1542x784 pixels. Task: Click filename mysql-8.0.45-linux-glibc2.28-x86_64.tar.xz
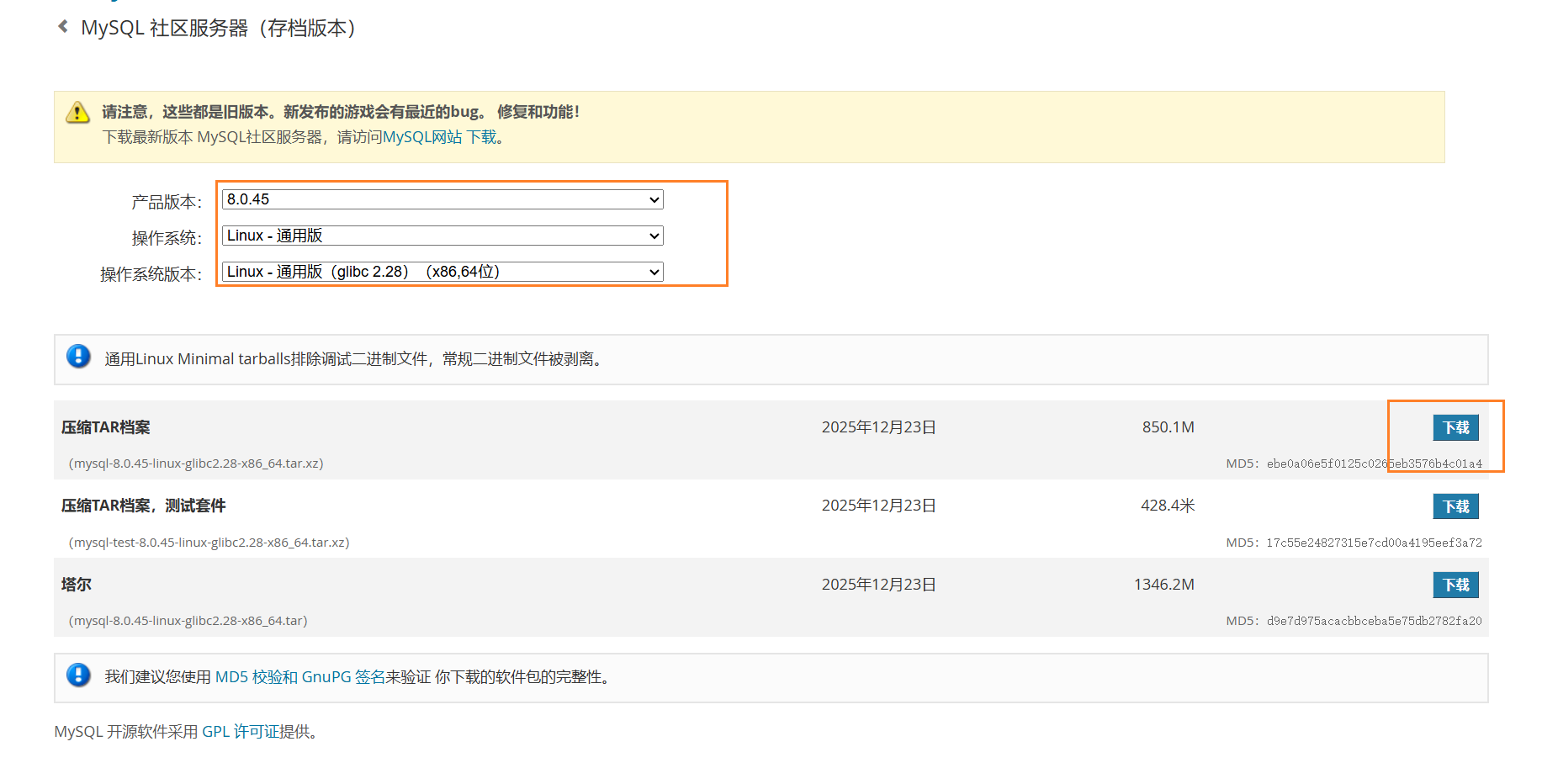pos(196,464)
